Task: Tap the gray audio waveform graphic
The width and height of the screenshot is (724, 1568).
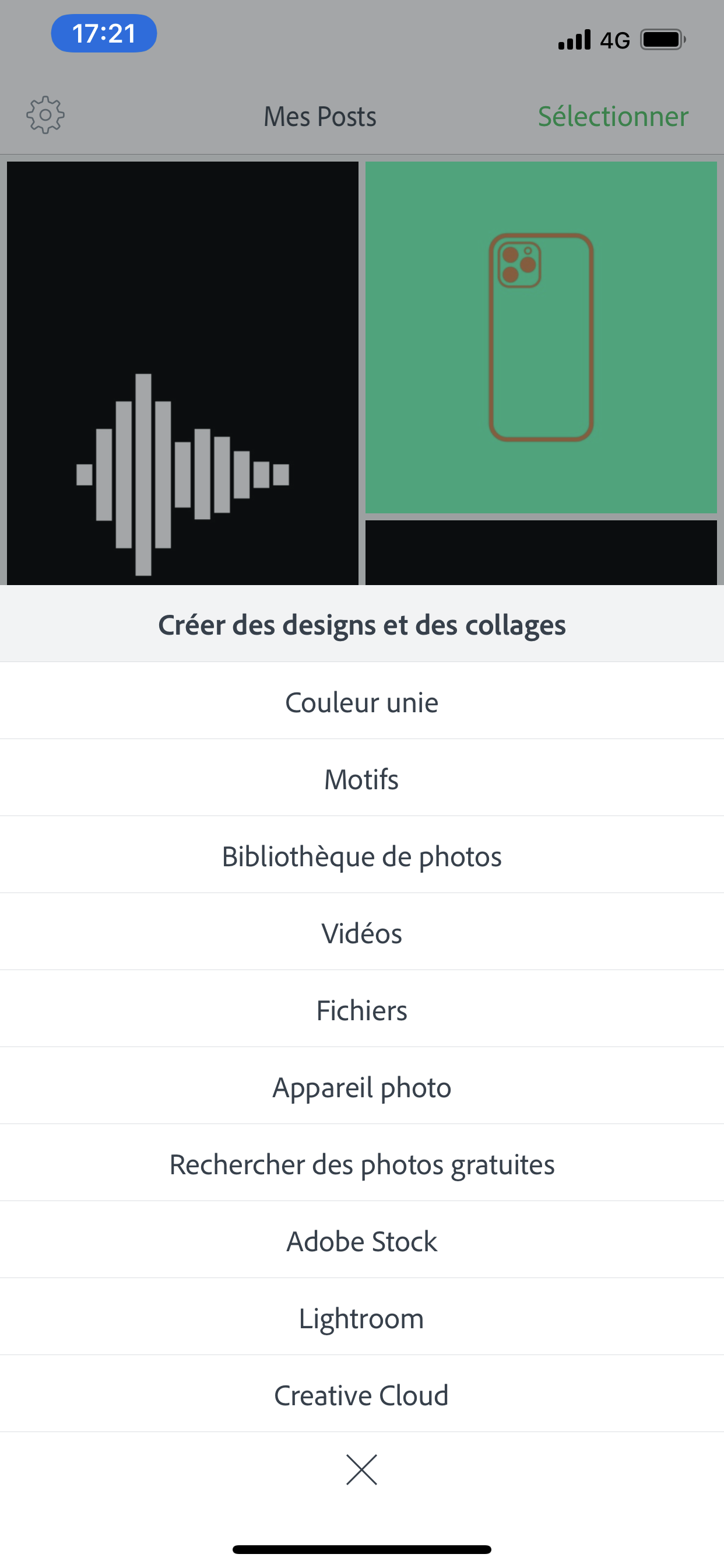Action: tap(182, 474)
